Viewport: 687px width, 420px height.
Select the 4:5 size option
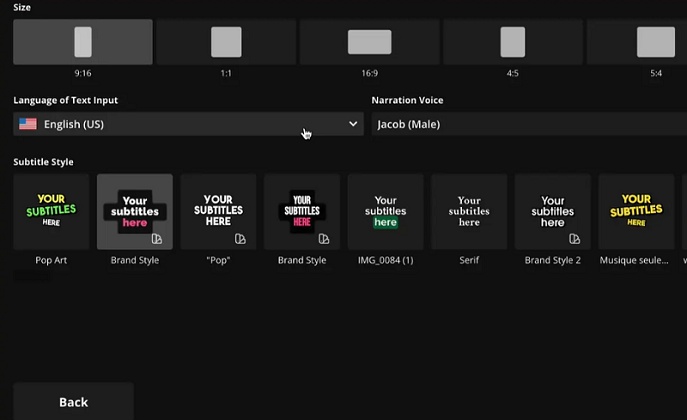(513, 42)
